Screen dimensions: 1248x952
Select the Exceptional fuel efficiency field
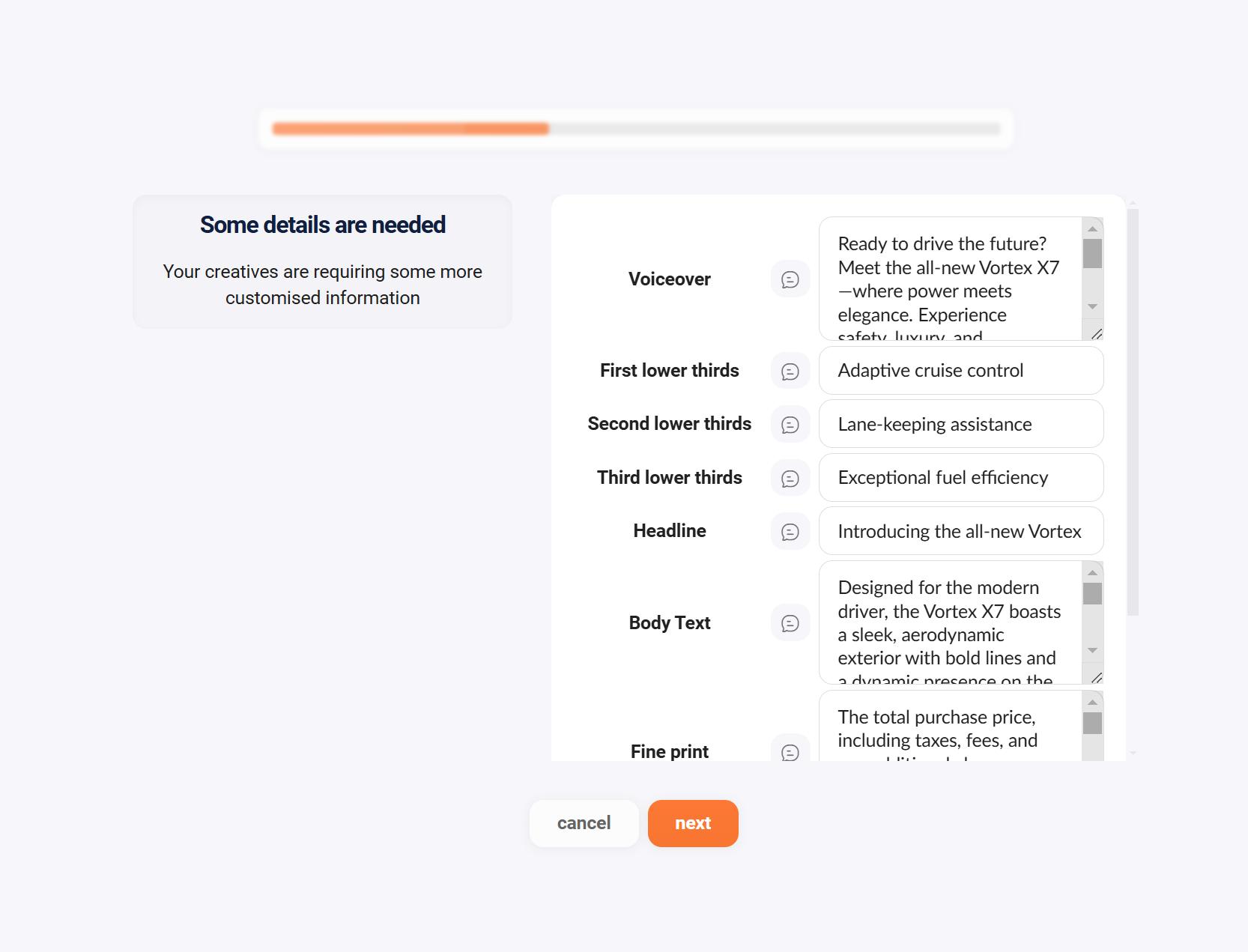(x=961, y=478)
